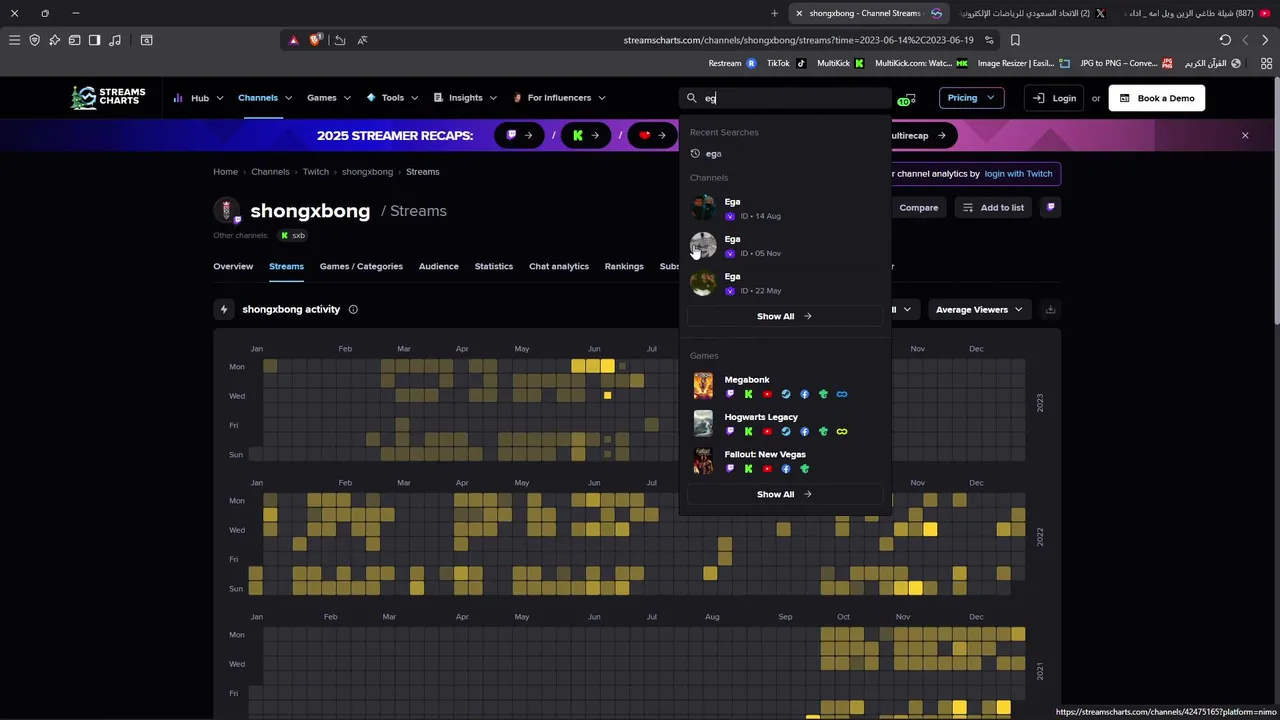Select the Ega channel result dated 14 Aug
This screenshot has height=720, width=1280.
click(x=785, y=208)
